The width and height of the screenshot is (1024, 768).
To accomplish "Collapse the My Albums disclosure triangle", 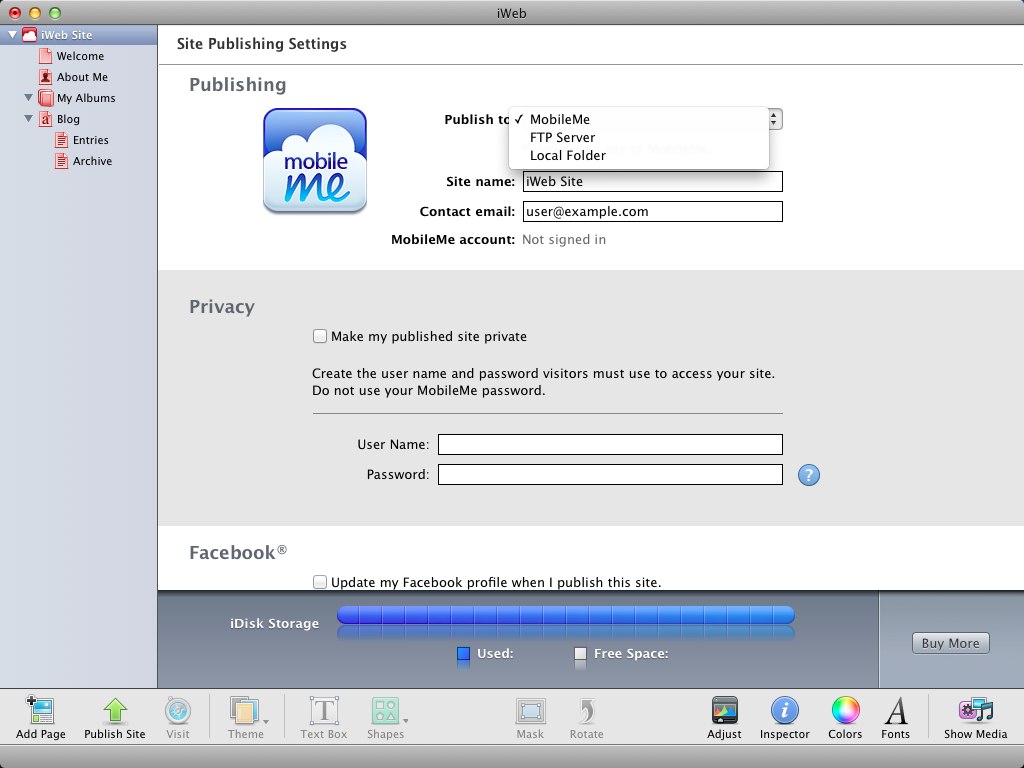I will (29, 97).
